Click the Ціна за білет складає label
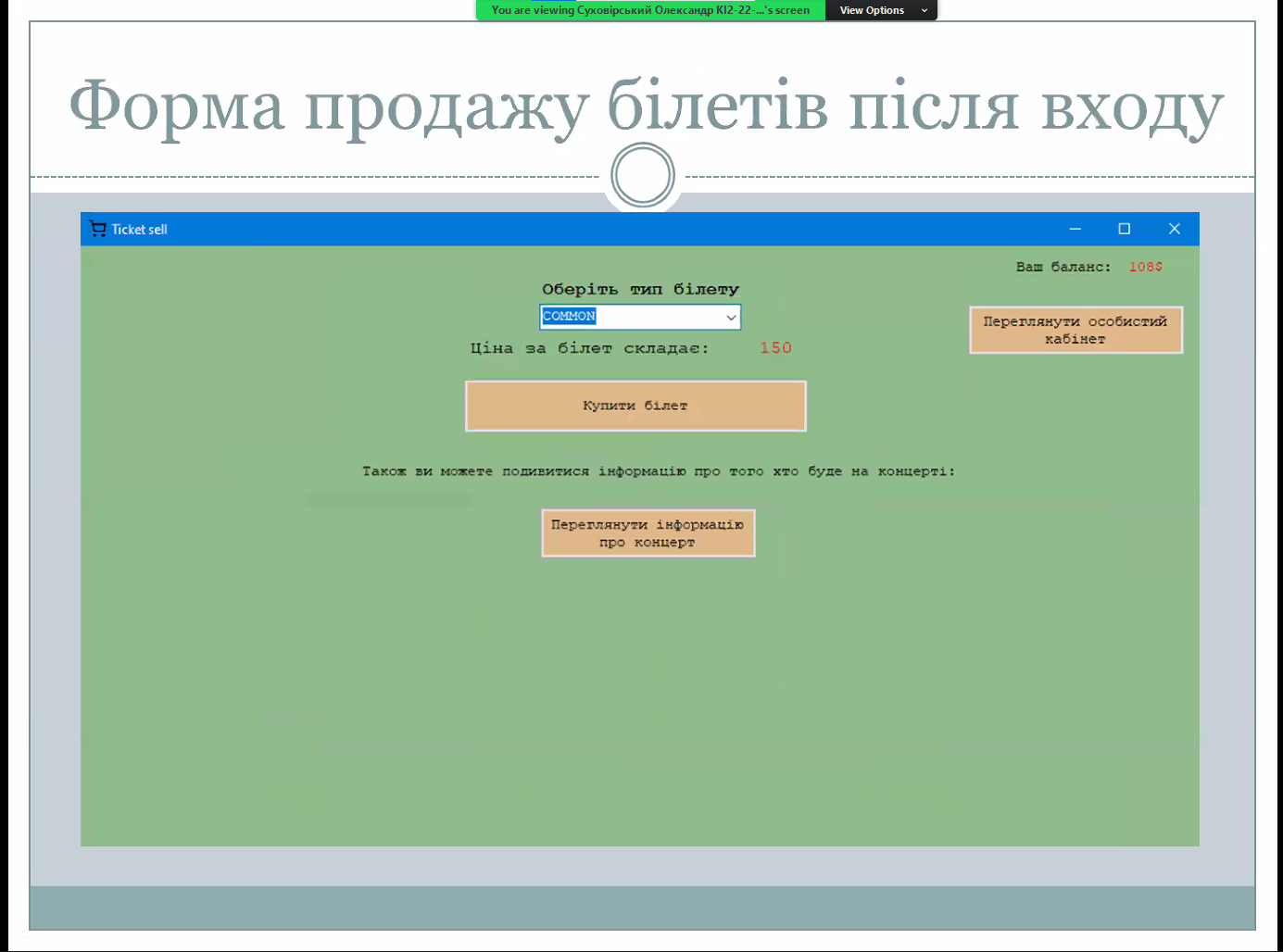Image resolution: width=1283 pixels, height=952 pixels. pos(589,348)
